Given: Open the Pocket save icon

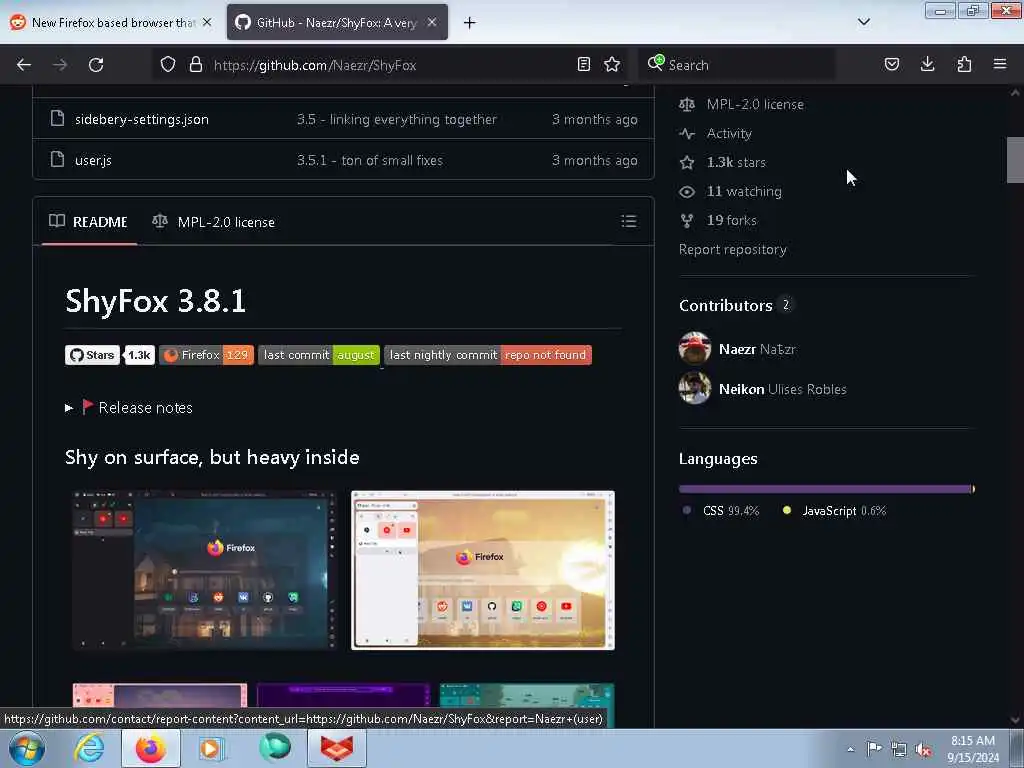Looking at the screenshot, I should pyautogui.click(x=891, y=64).
